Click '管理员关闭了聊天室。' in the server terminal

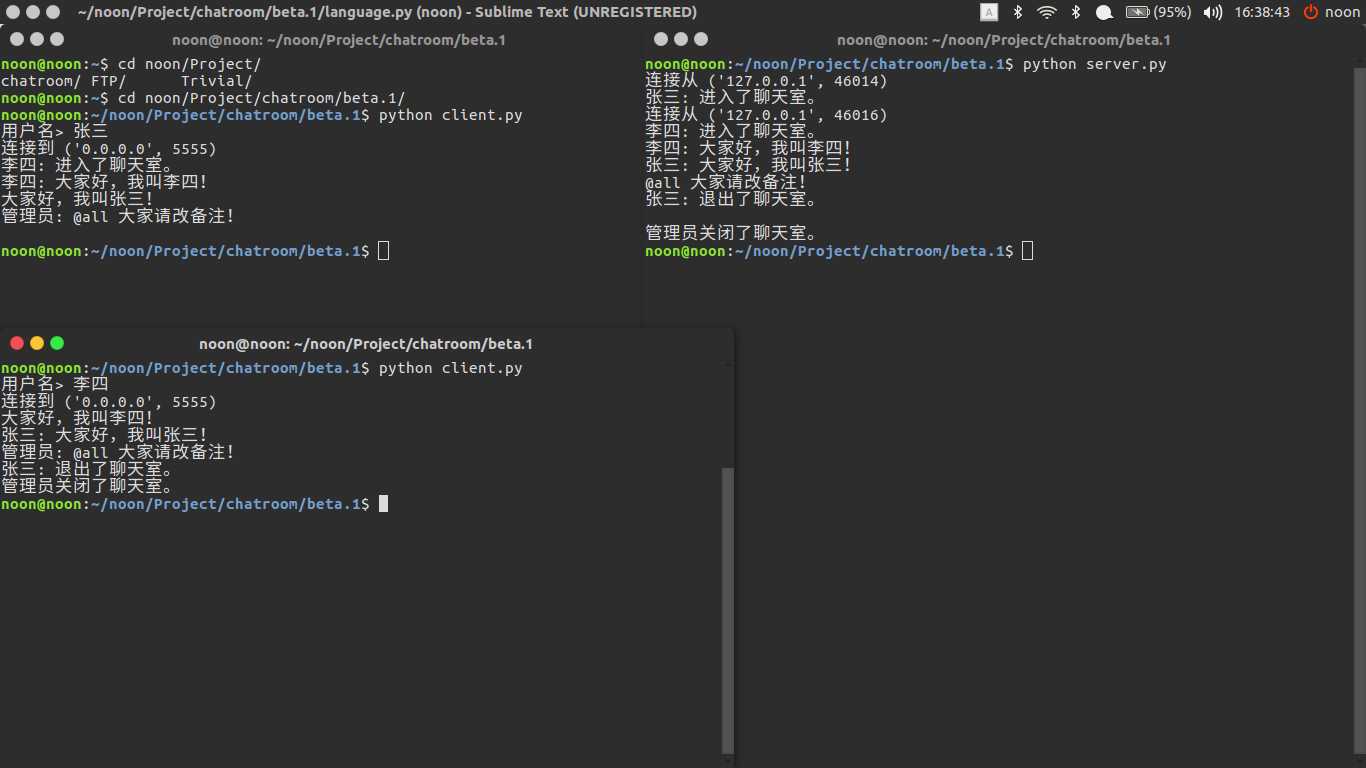tap(732, 234)
